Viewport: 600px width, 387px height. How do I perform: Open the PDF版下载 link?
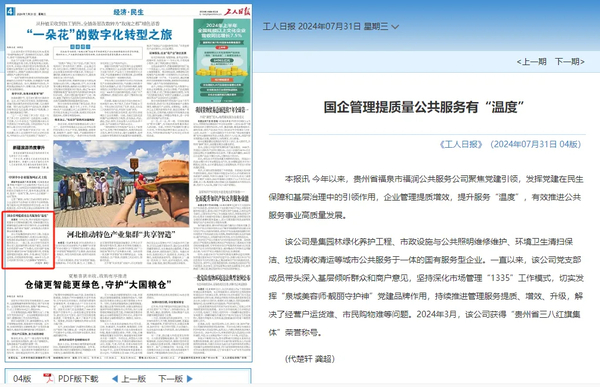[78, 379]
